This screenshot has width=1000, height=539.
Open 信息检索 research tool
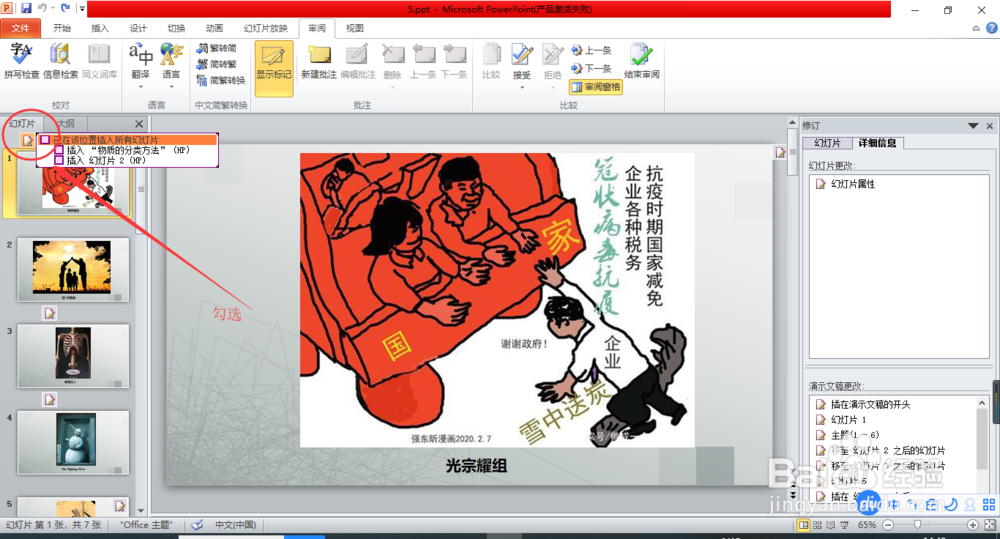[x=60, y=54]
